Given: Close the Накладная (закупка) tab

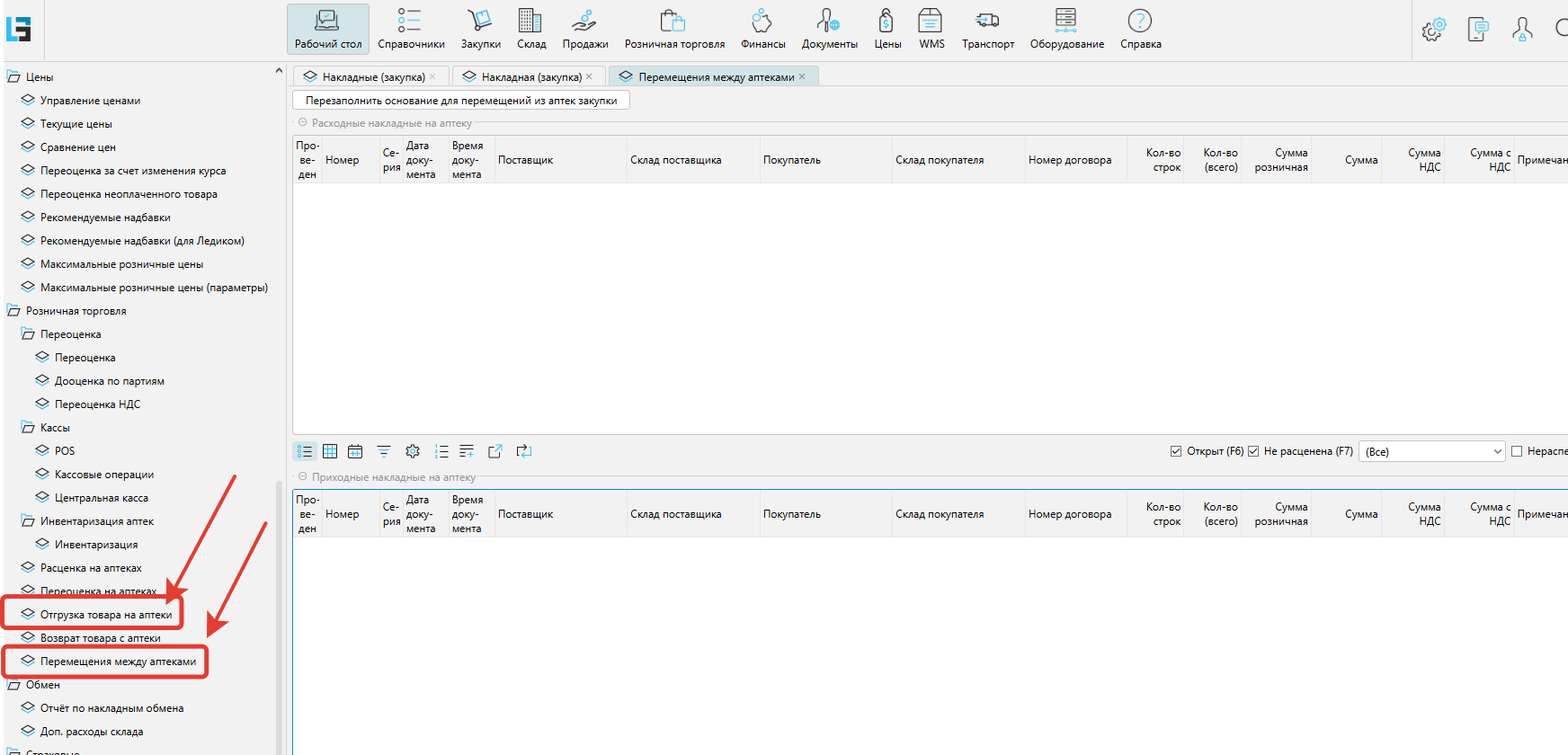Looking at the screenshot, I should [589, 76].
